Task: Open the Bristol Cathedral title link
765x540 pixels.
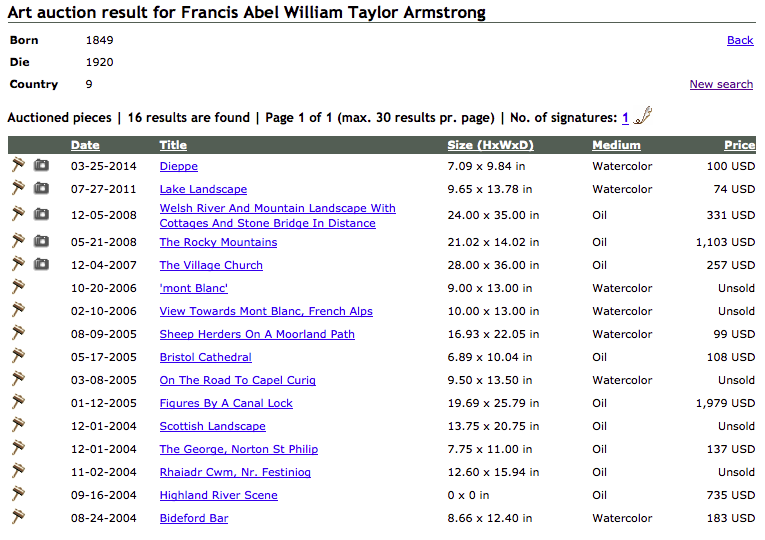Action: click(205, 357)
